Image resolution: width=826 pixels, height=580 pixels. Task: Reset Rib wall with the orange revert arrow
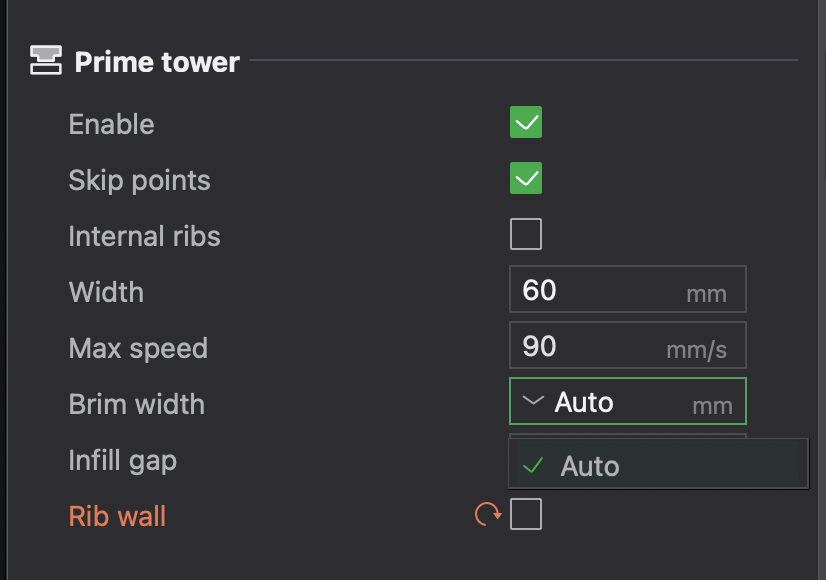[x=488, y=514]
